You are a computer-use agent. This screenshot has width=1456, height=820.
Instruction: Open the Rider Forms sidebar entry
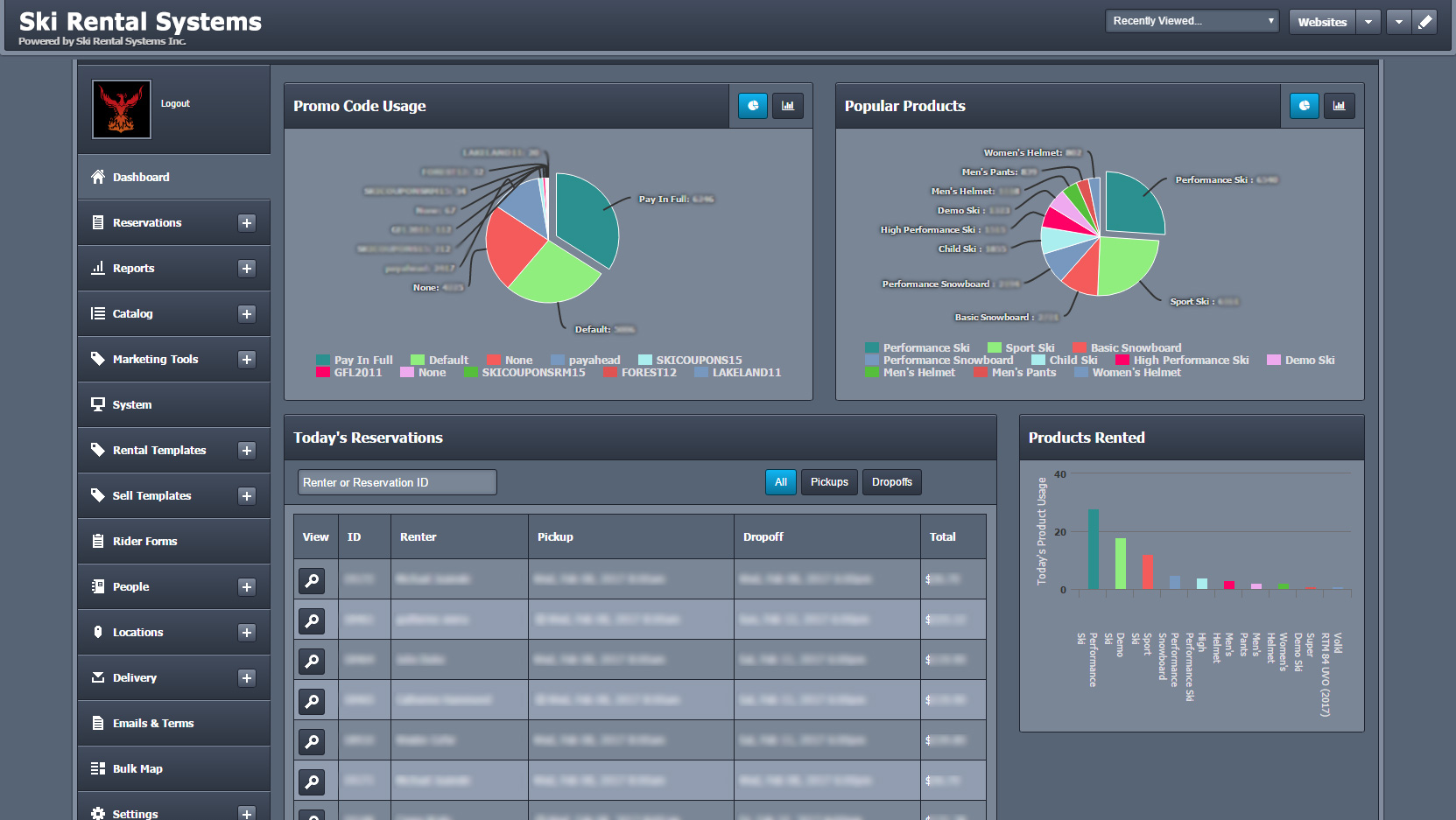point(144,541)
